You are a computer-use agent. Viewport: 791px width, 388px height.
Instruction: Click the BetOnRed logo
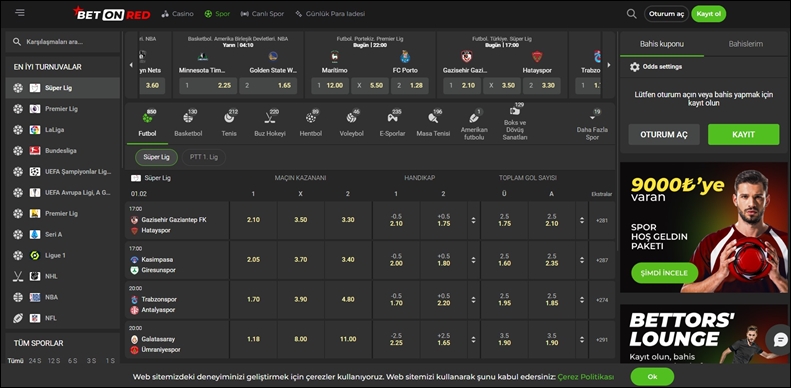click(111, 14)
